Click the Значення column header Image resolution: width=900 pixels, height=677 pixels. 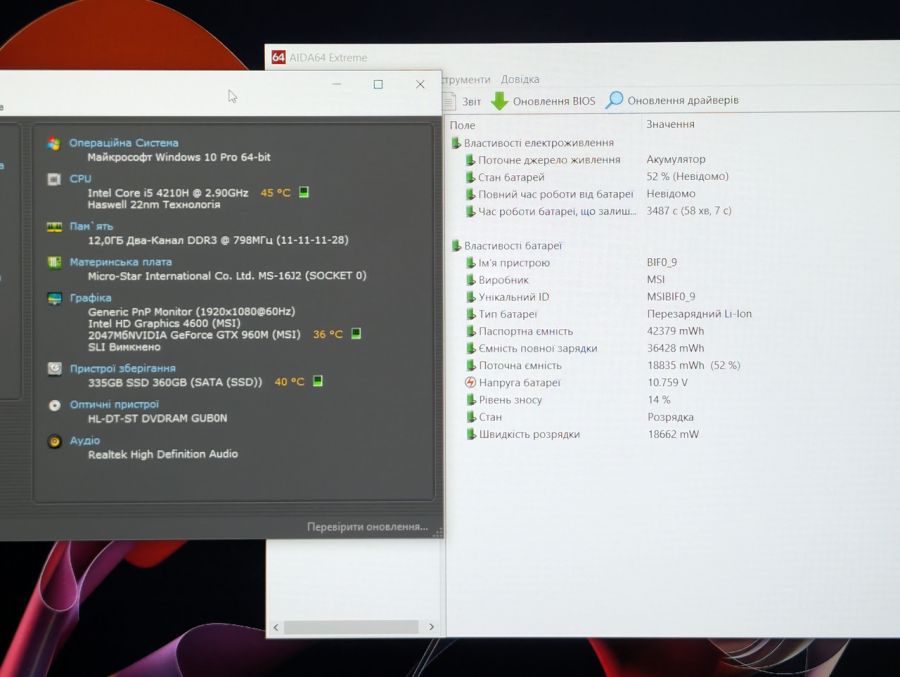(670, 124)
